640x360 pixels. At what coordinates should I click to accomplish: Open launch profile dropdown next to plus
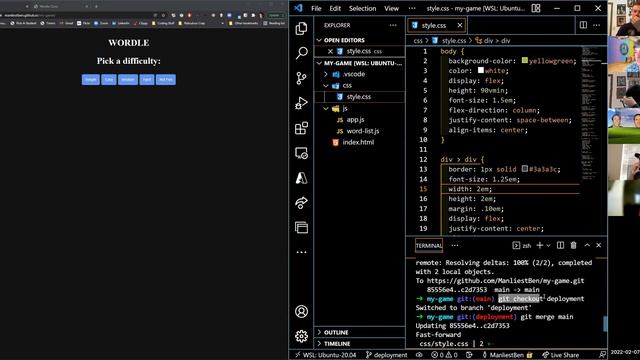[549, 245]
